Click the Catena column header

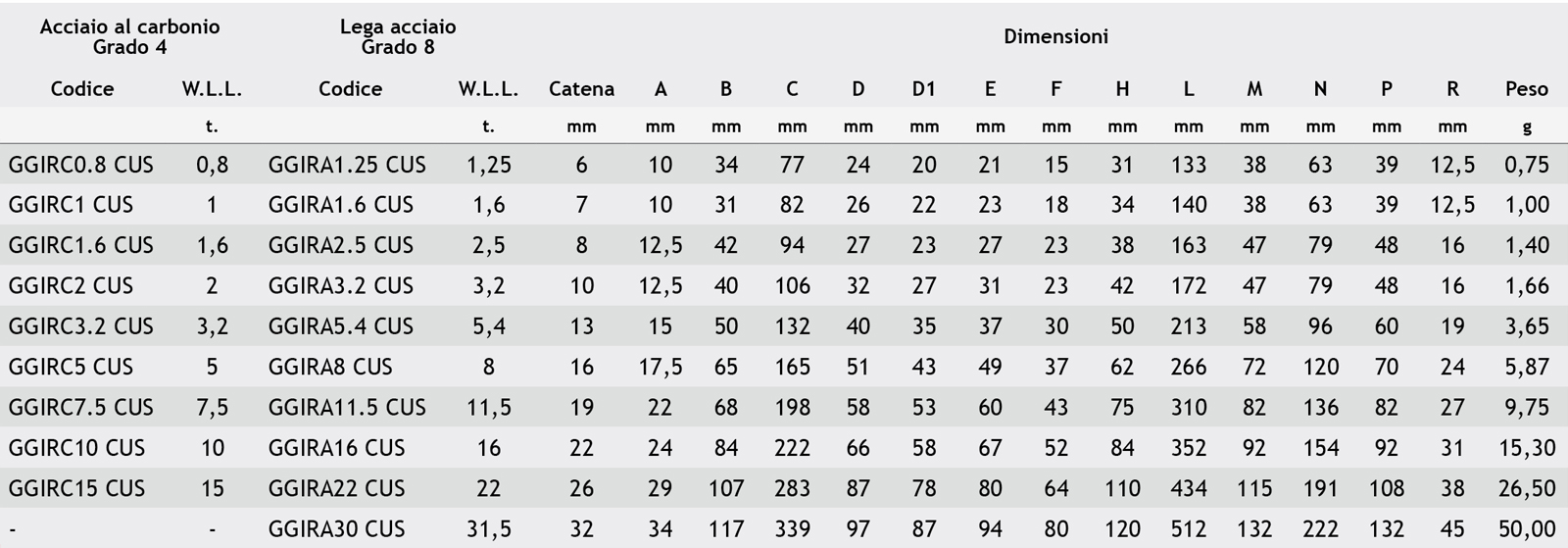(x=581, y=89)
